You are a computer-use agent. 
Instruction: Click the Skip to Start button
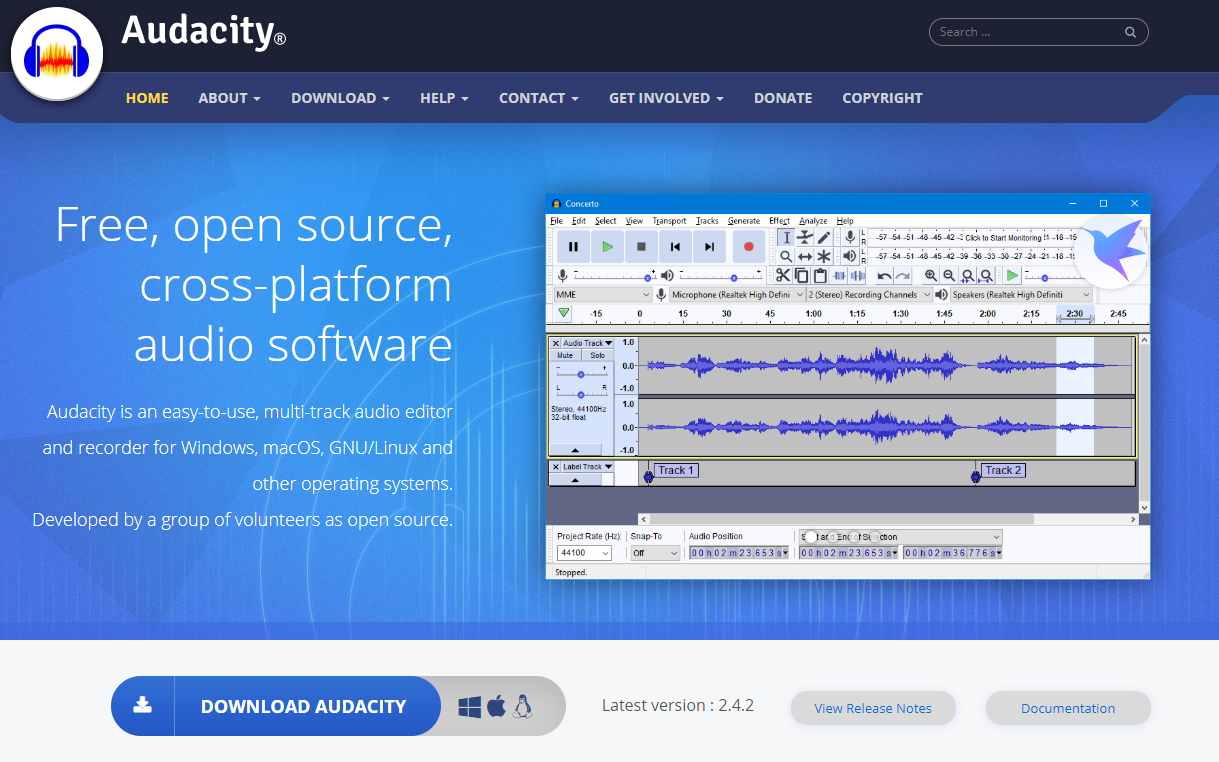pos(676,246)
